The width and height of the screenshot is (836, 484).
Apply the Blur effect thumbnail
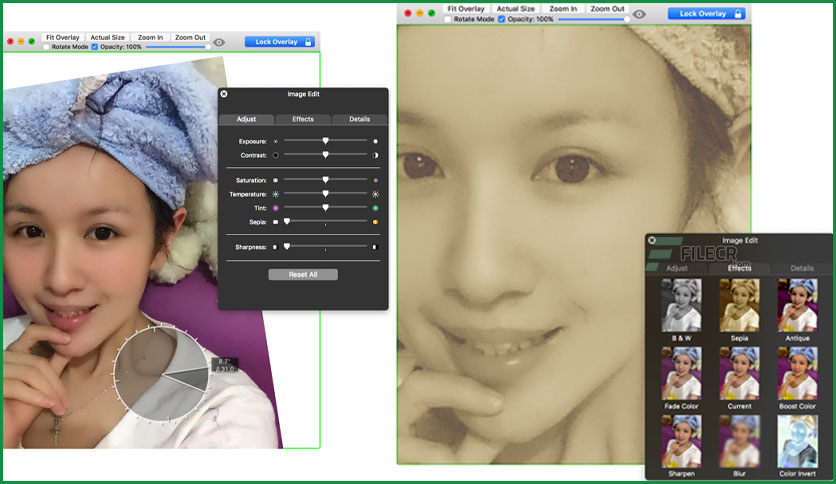coord(739,441)
